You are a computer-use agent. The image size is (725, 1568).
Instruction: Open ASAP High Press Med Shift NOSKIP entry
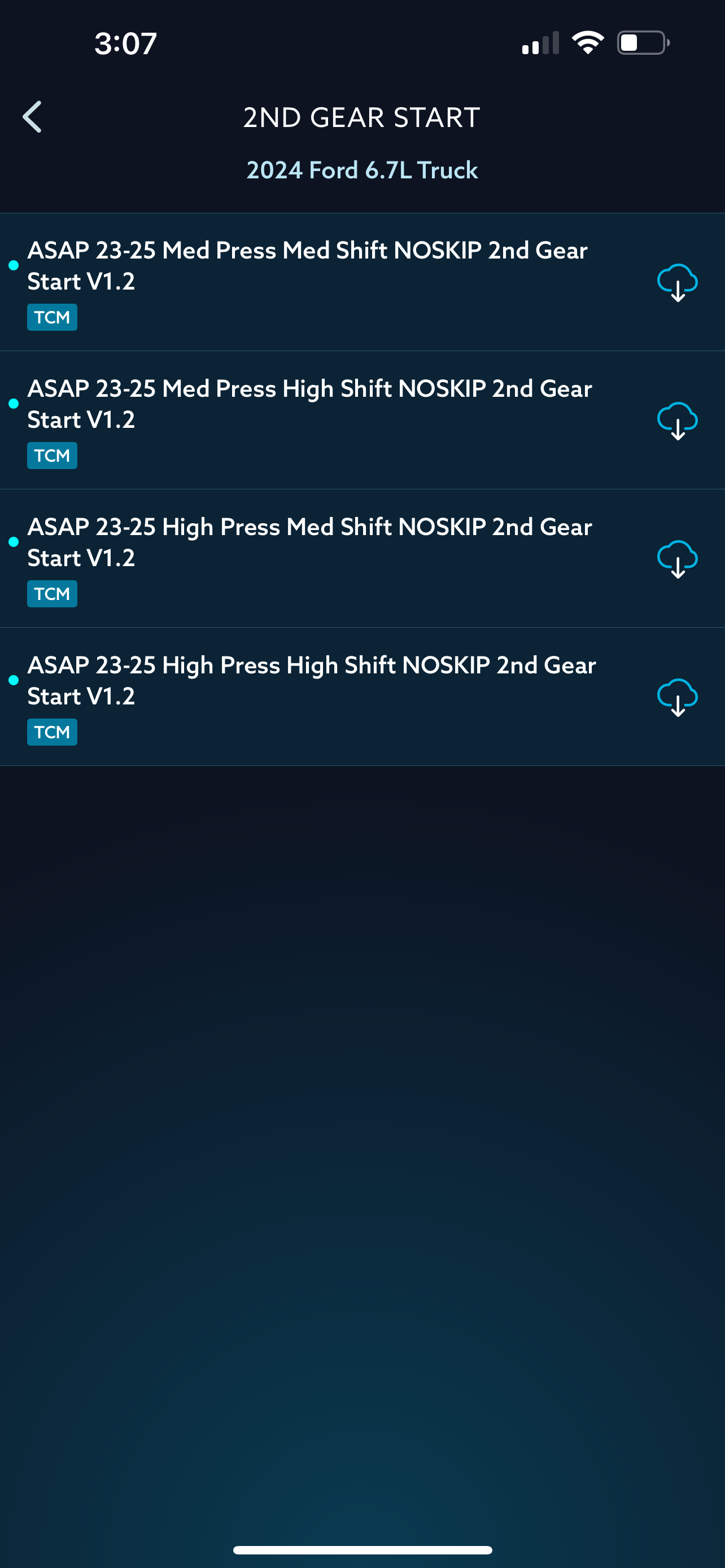coord(362,559)
